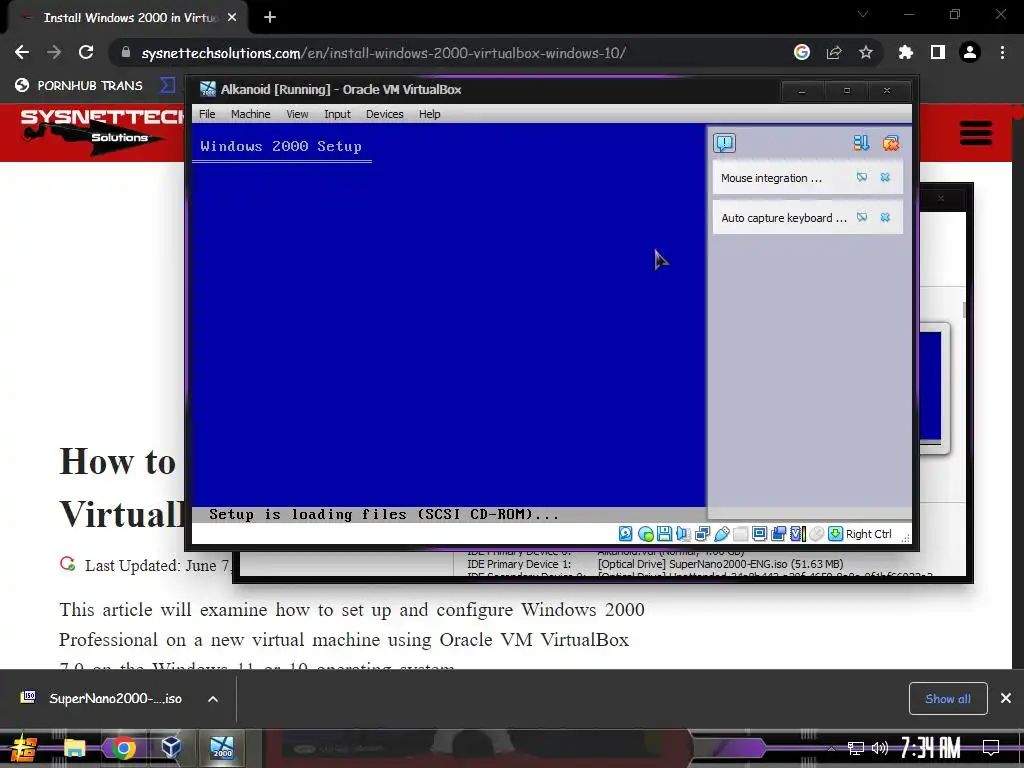Open File Explorer from the taskbar
The width and height of the screenshot is (1024, 768).
(x=74, y=748)
